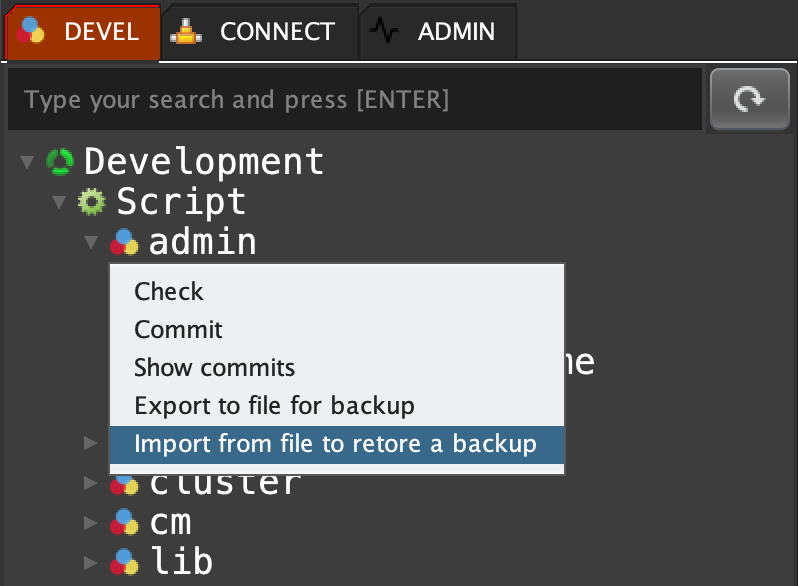Open Show commits menu entry
Screen dimensions: 798x586
pyautogui.click(x=214, y=368)
